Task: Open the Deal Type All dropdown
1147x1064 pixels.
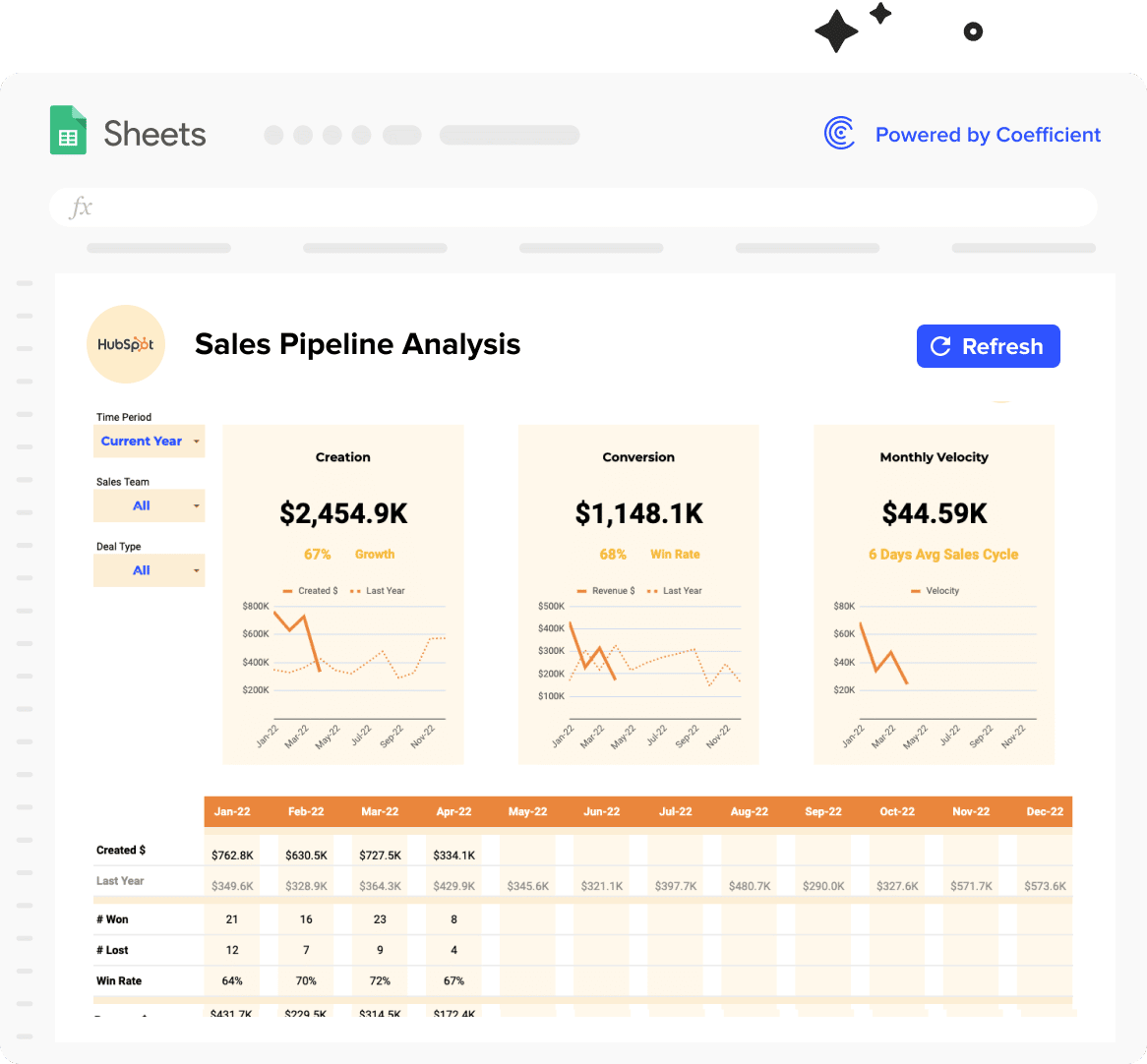Action: click(x=150, y=570)
